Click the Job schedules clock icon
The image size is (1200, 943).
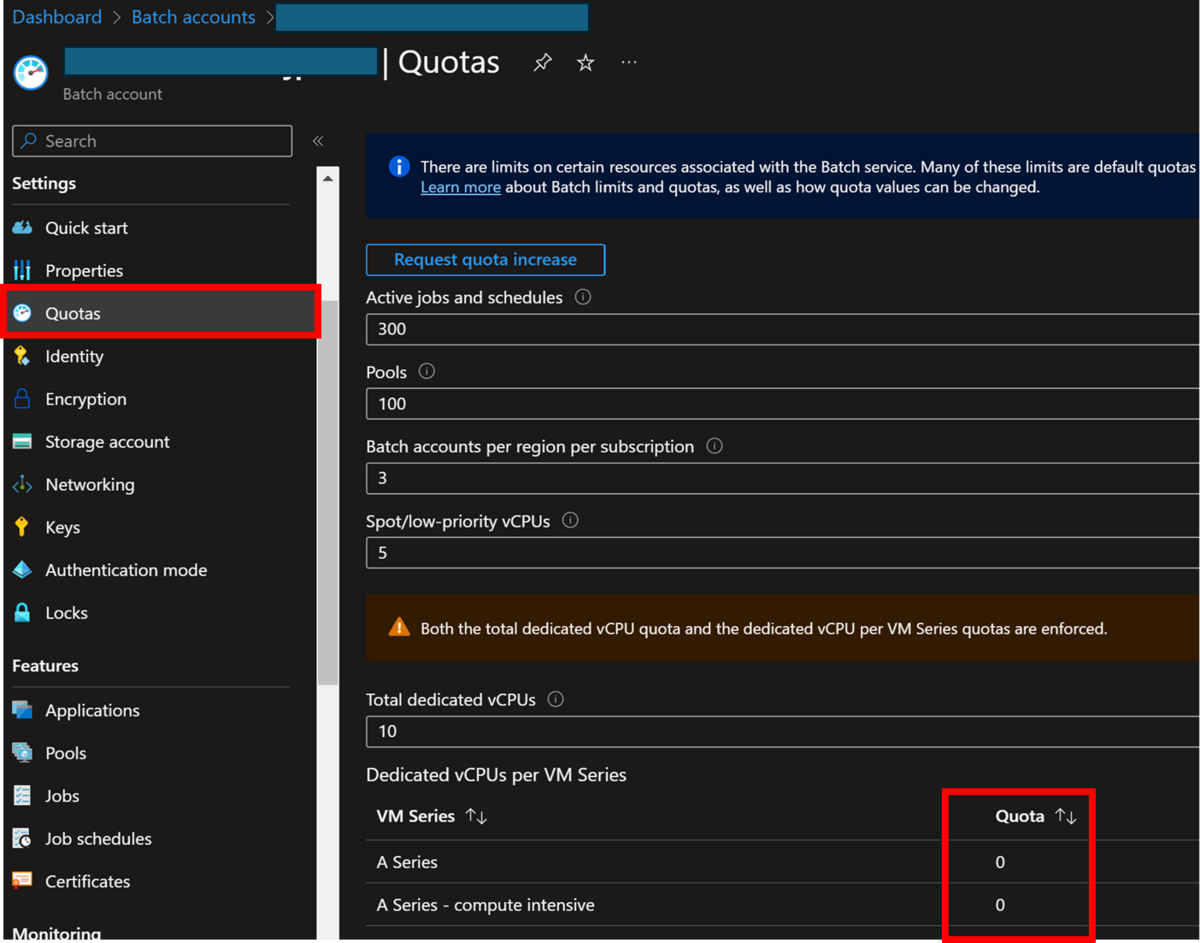point(22,839)
